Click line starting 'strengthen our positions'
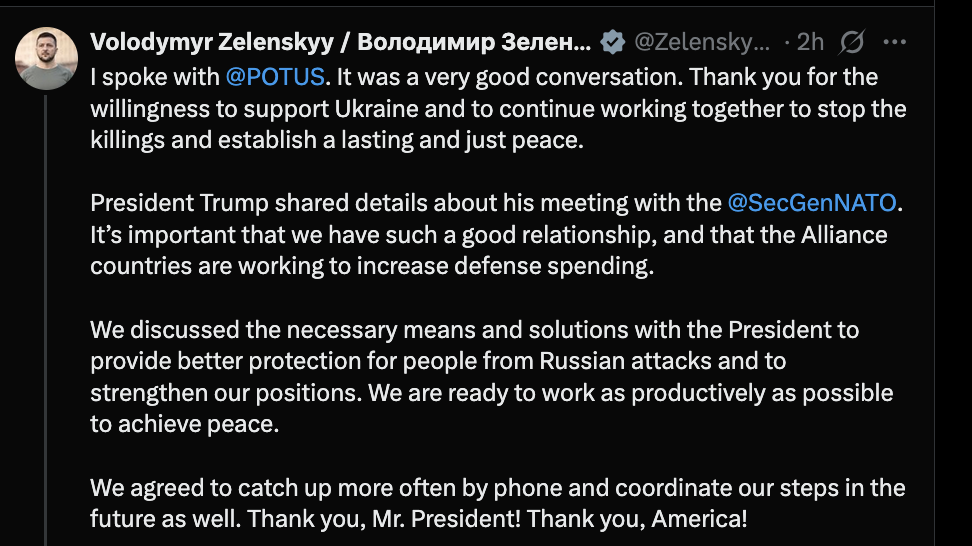Screen dimensions: 972x546 pyautogui.click(x=490, y=393)
